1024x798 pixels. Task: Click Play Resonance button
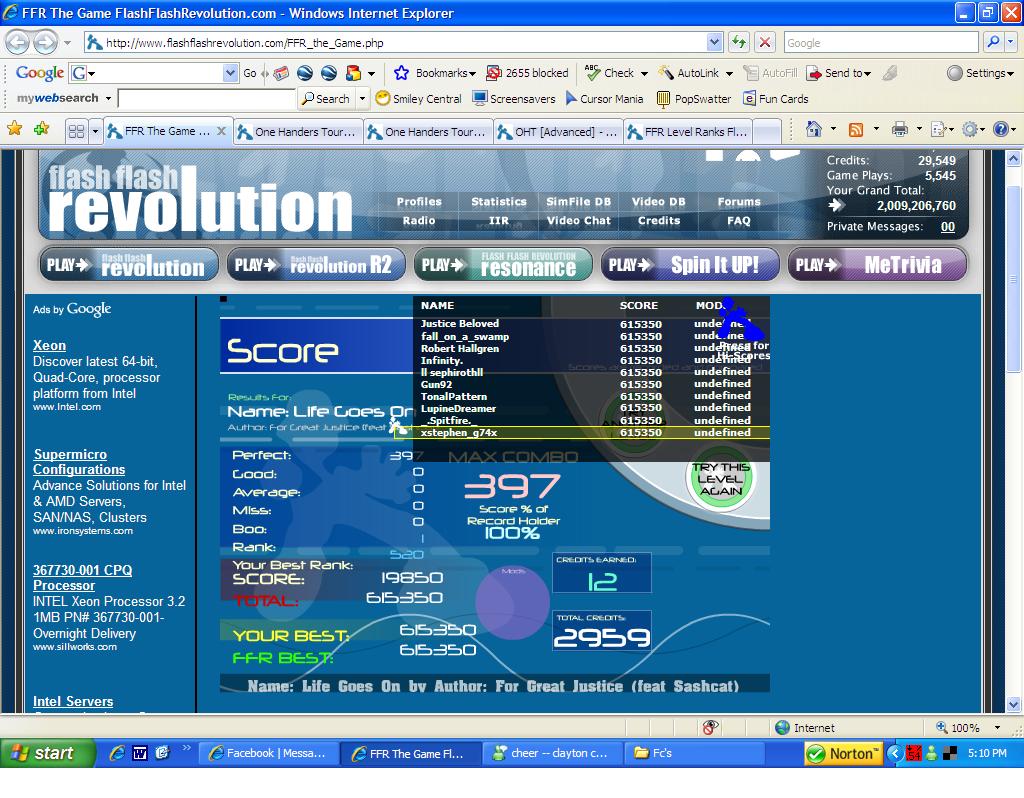pyautogui.click(x=503, y=264)
